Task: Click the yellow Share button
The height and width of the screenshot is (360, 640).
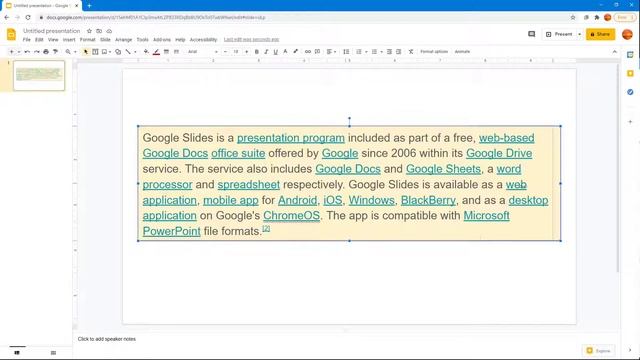Action: (600, 34)
